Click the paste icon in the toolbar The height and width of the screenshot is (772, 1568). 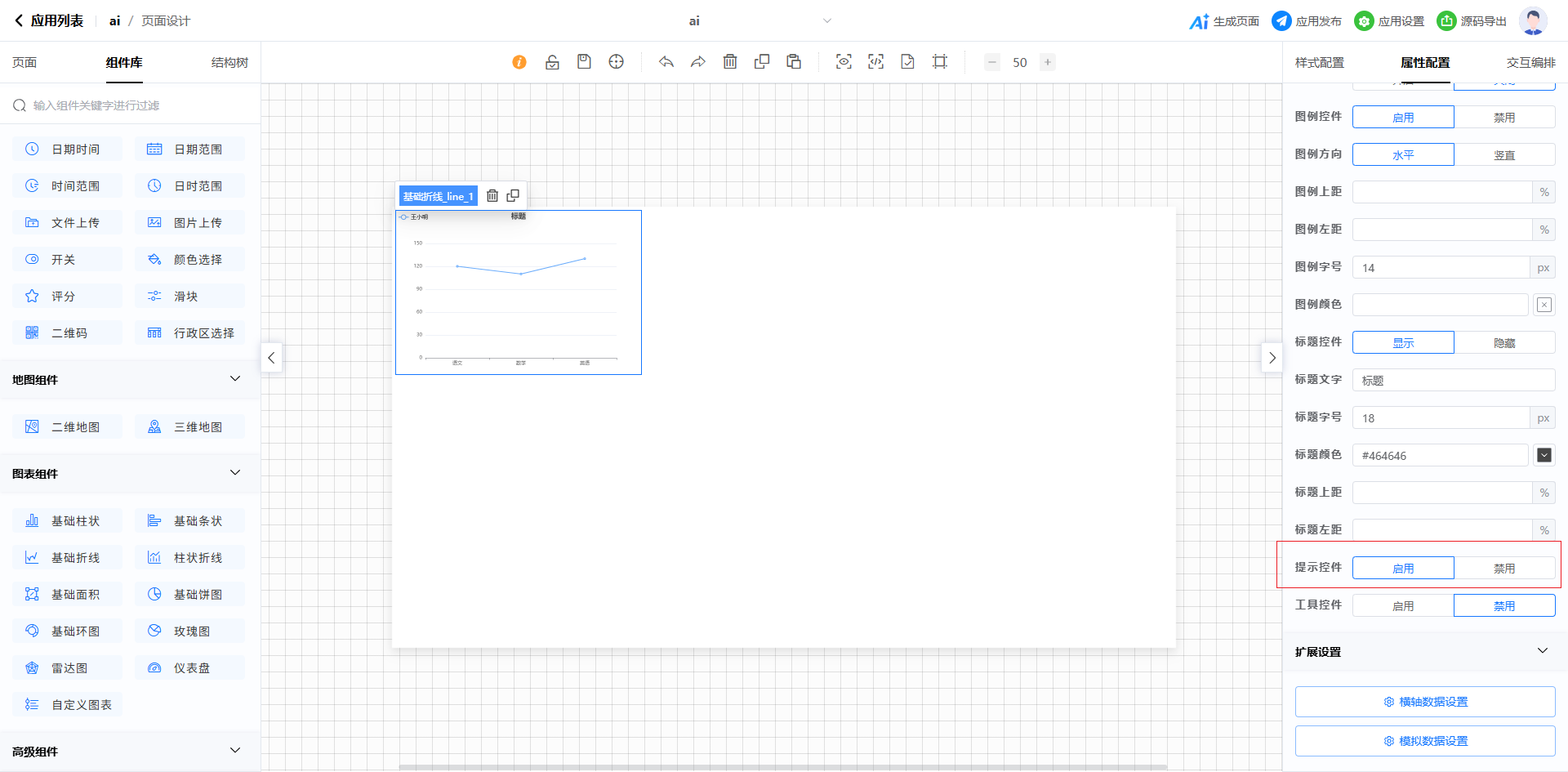click(x=794, y=62)
